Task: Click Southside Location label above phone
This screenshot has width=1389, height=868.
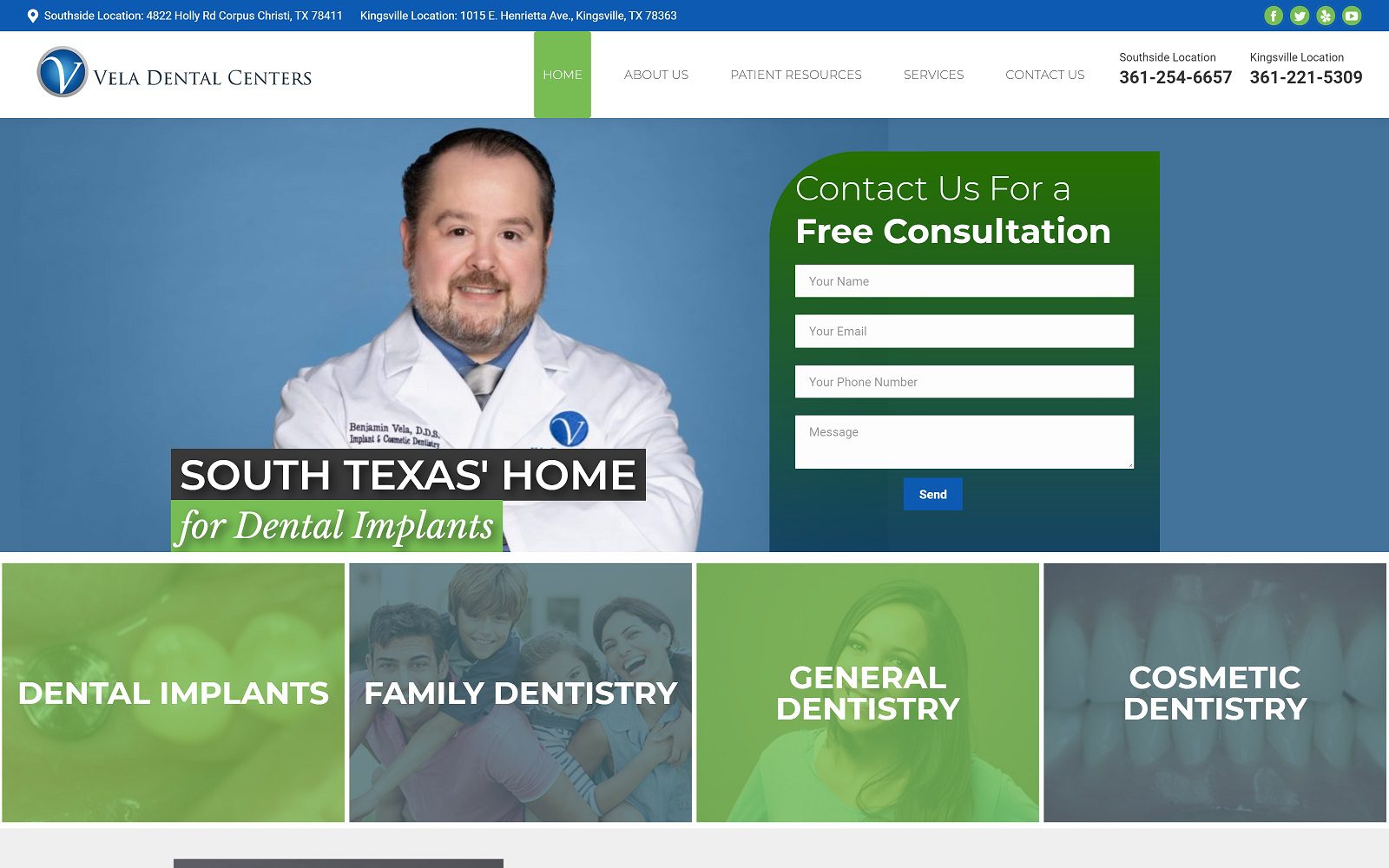Action: coord(1168,57)
